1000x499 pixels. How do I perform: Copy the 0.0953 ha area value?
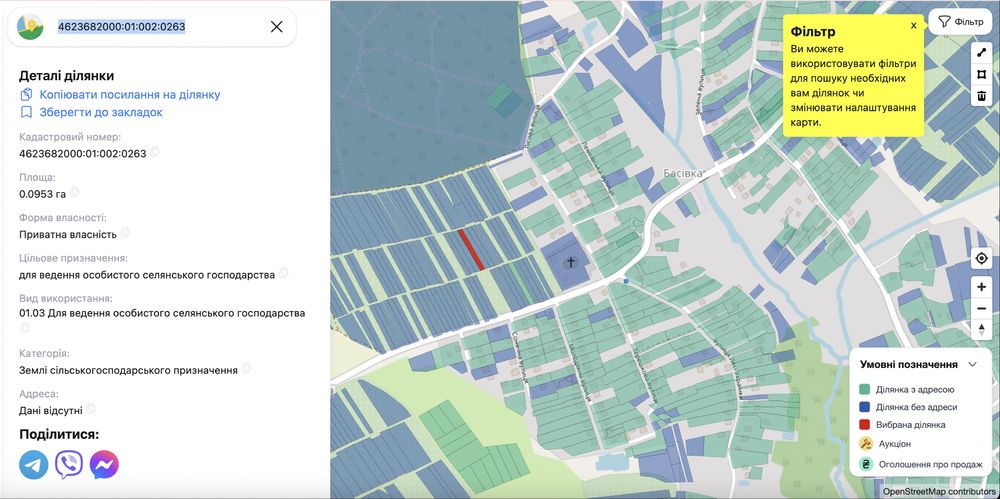pos(74,193)
